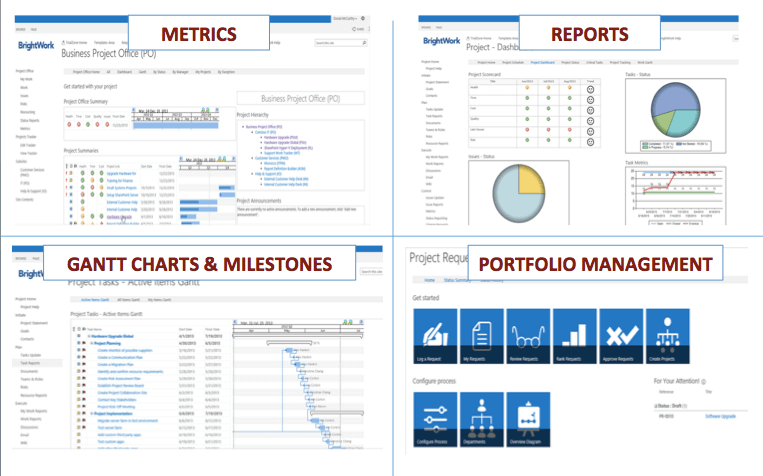
Task: Open the Overview Diagram tile
Action: [x=528, y=420]
